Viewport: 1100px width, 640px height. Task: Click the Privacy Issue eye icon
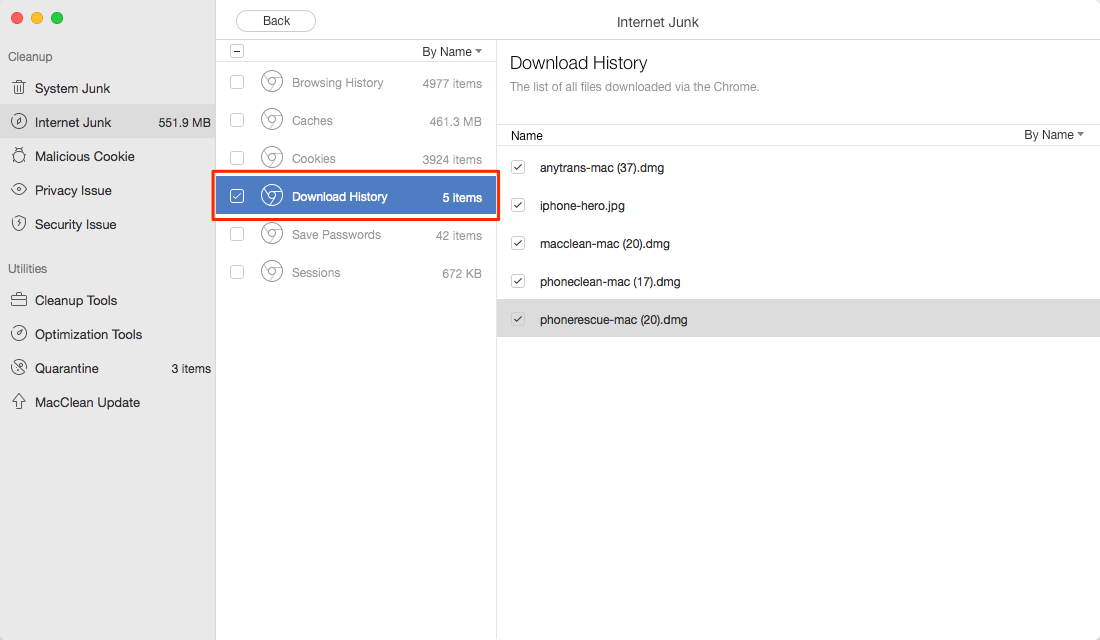19,189
